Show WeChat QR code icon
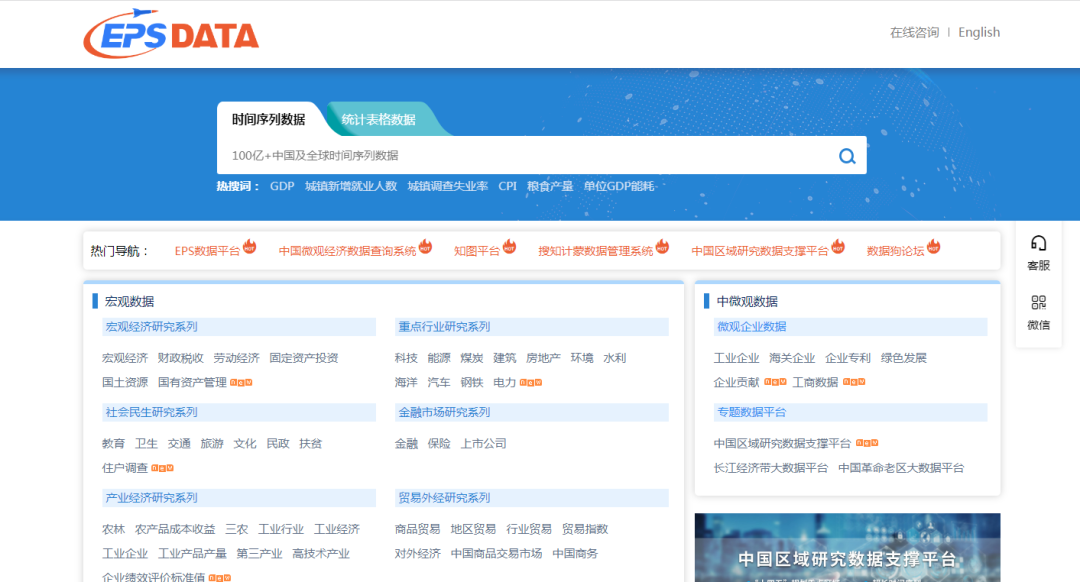 [1038, 303]
